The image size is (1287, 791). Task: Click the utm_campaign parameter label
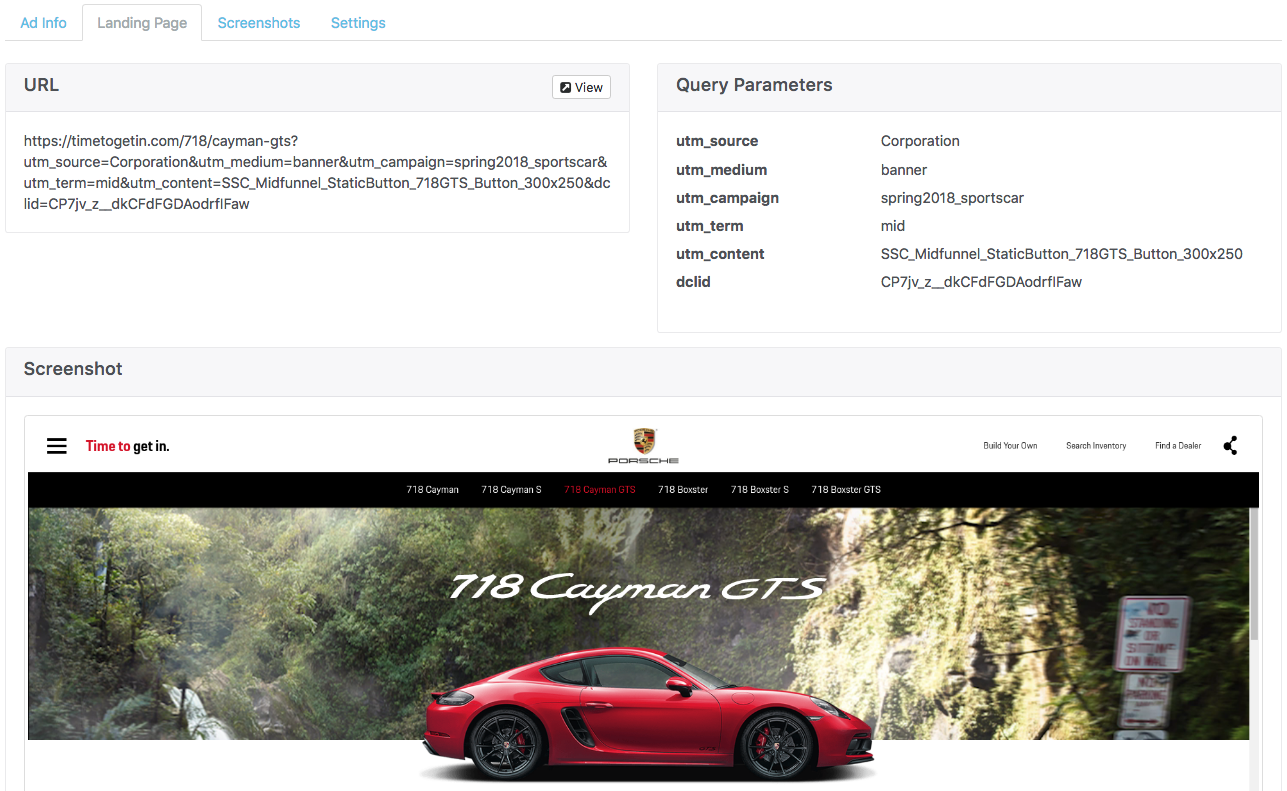pos(727,198)
